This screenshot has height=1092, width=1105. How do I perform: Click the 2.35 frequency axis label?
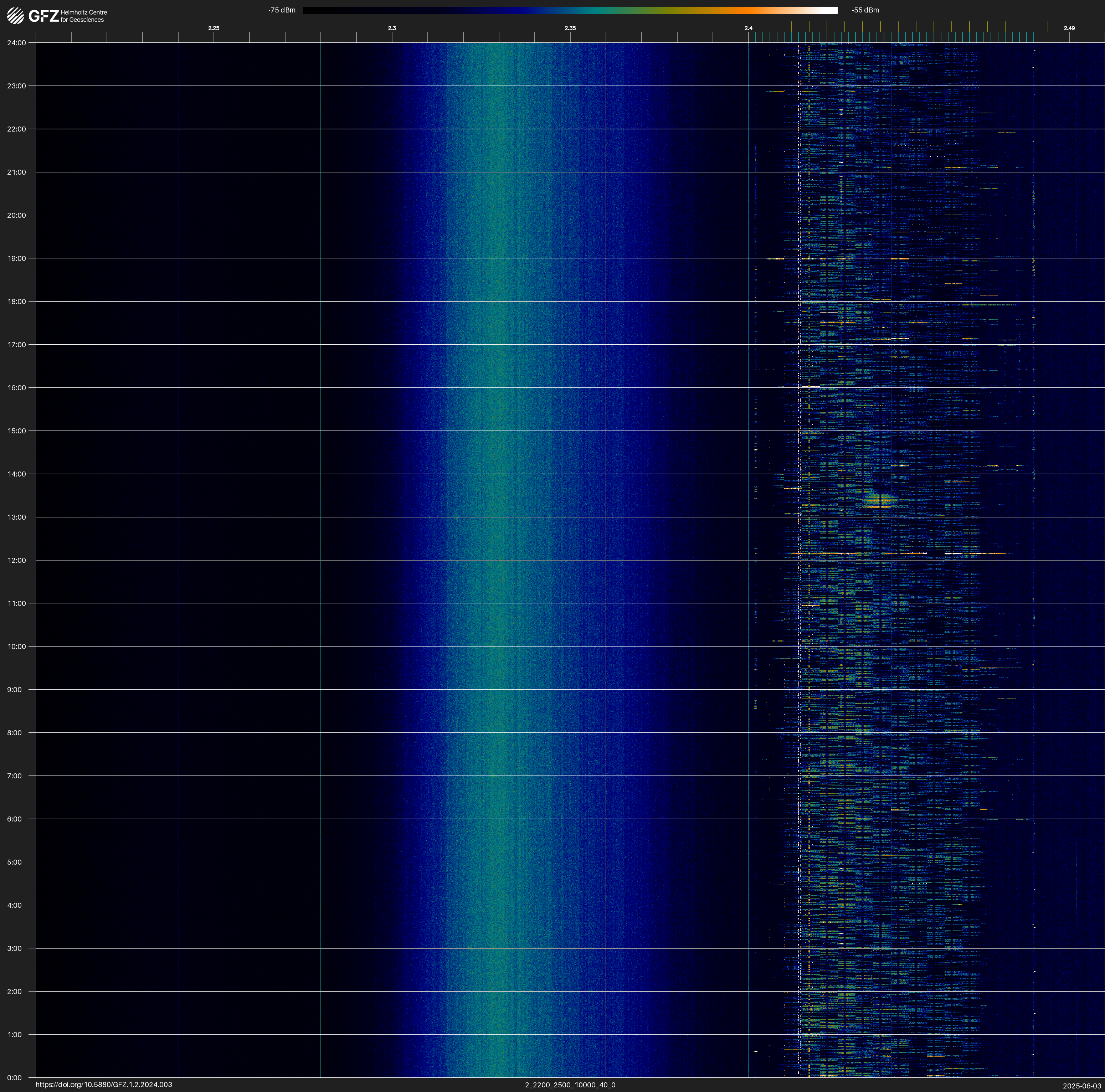(x=570, y=28)
